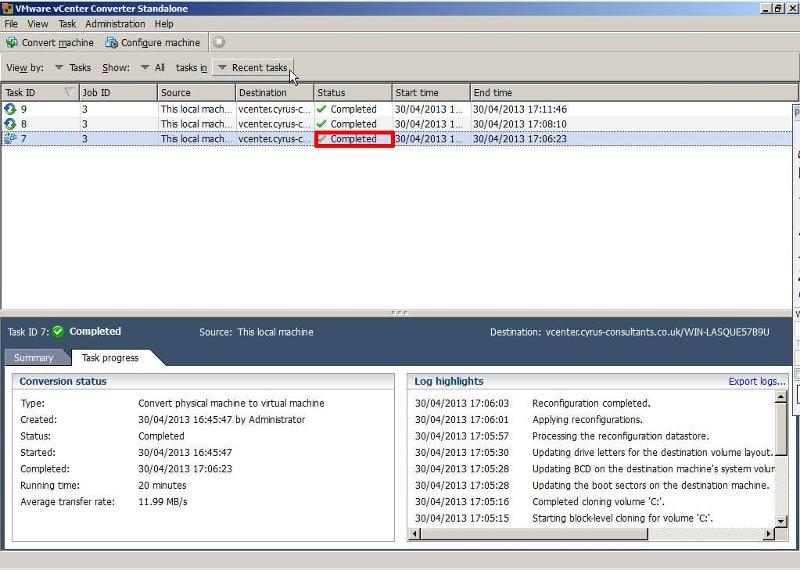Click 'Starting block-level cloning' log entry
Screen dimensions: 800x570
(x=622, y=518)
